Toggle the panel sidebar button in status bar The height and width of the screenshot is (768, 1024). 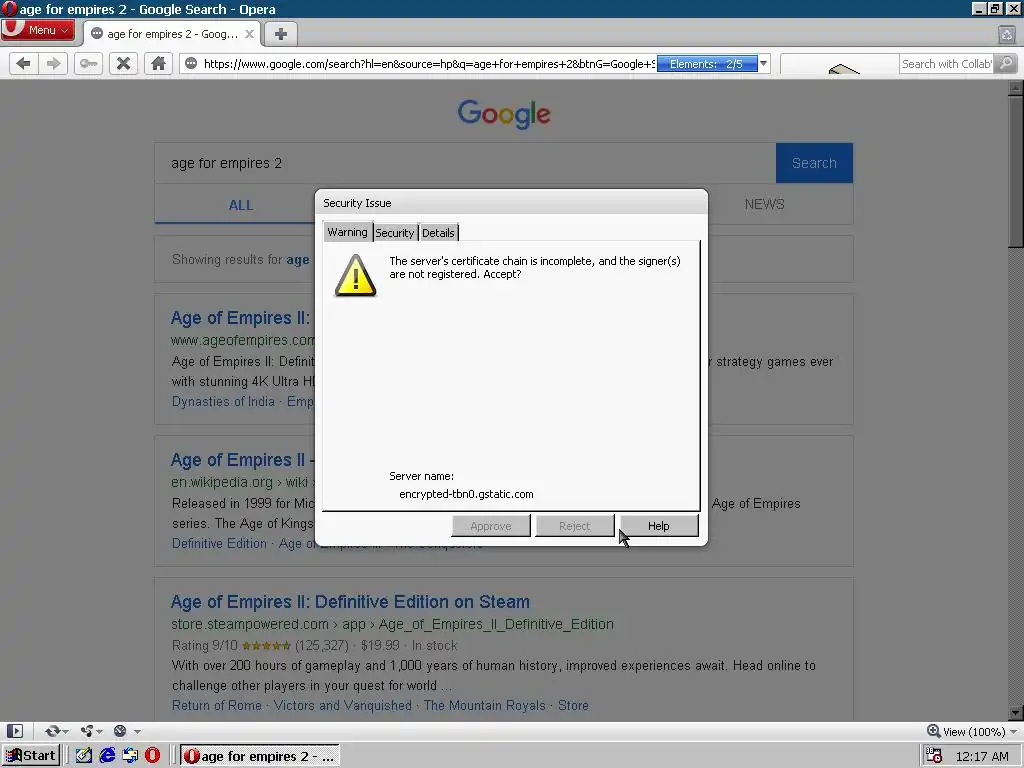tap(14, 731)
